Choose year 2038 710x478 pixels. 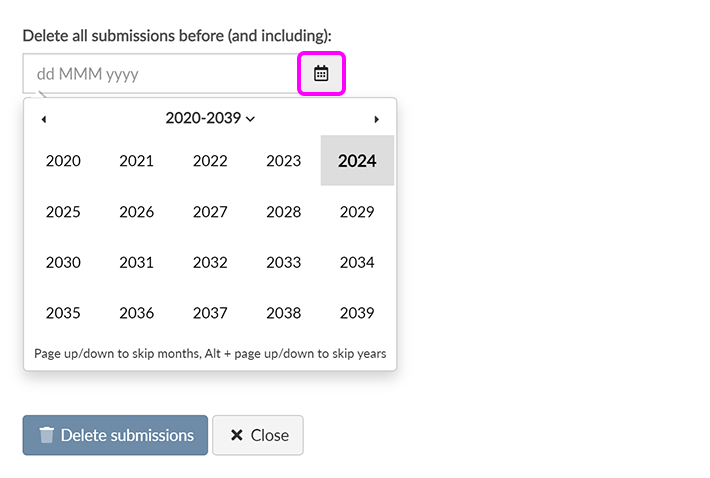click(x=284, y=313)
